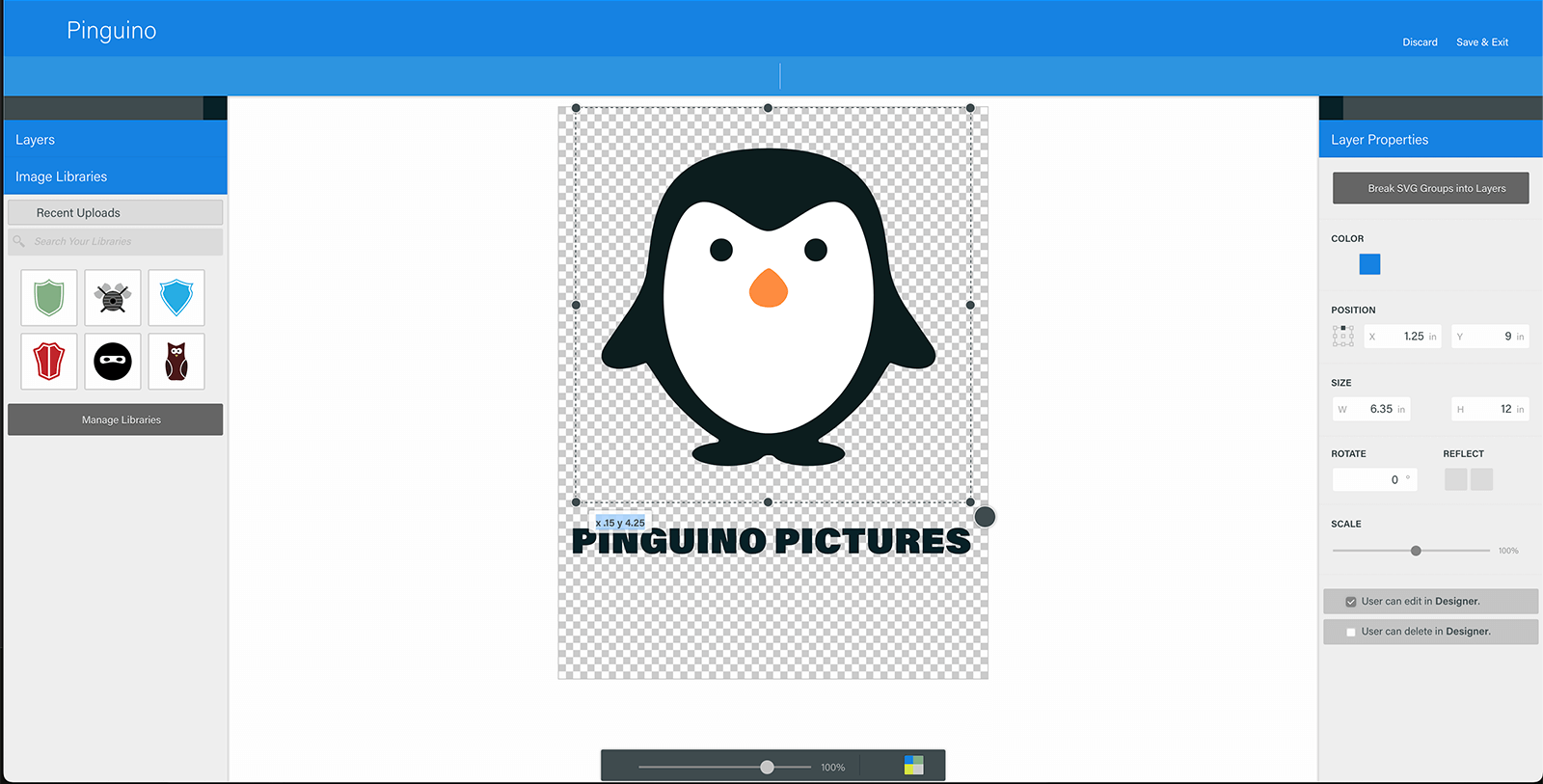Pick the crossed axes shield image
This screenshot has width=1543, height=784.
(x=113, y=298)
